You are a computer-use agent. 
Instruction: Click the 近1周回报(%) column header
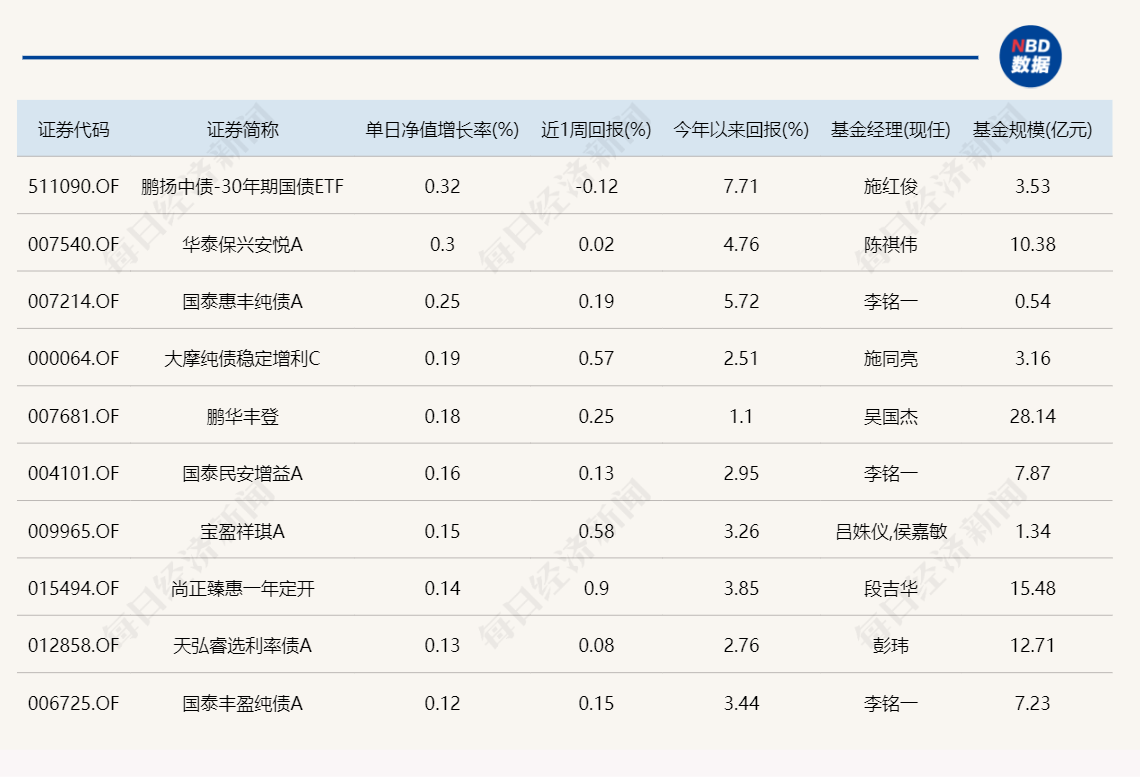(x=596, y=129)
